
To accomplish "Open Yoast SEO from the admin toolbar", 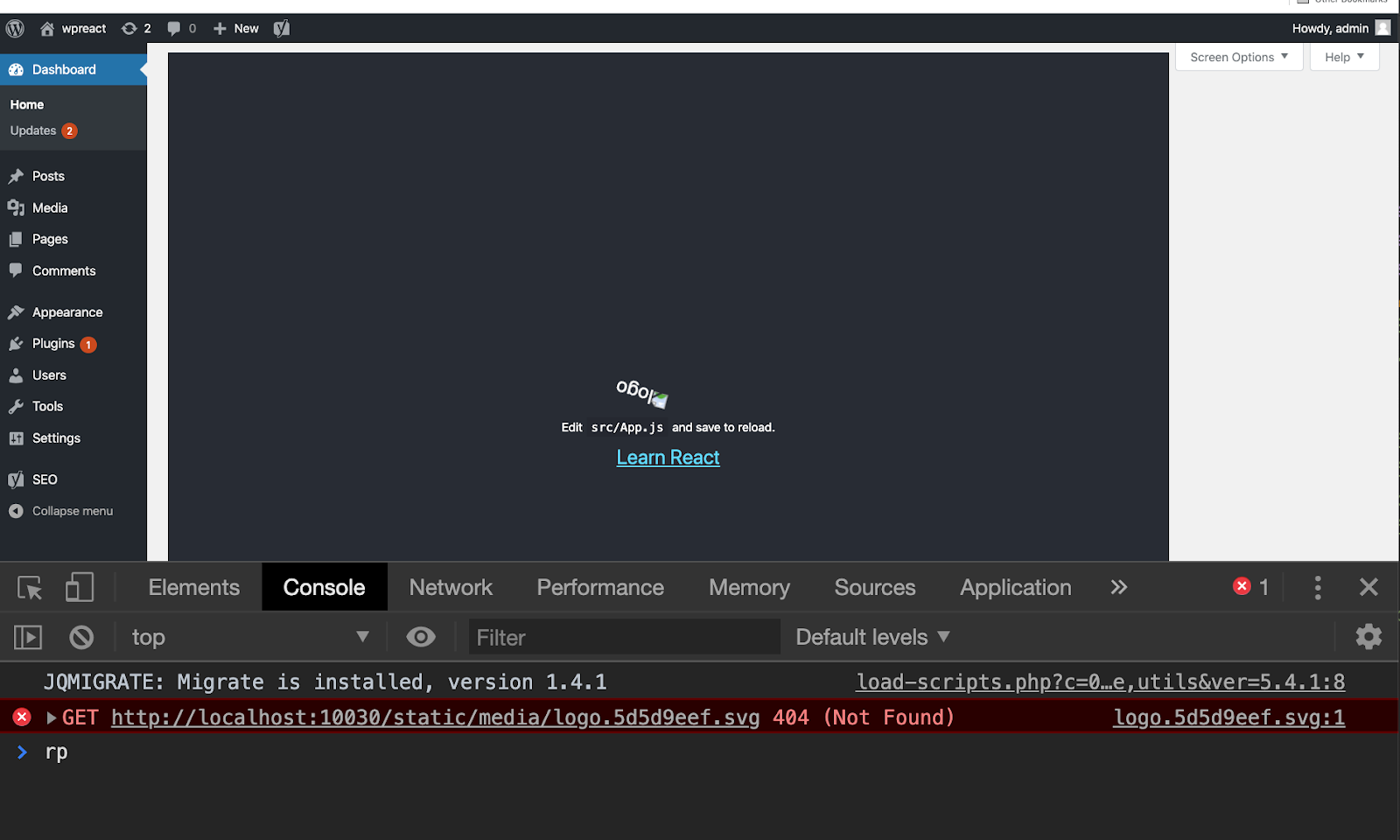I will point(281,28).
